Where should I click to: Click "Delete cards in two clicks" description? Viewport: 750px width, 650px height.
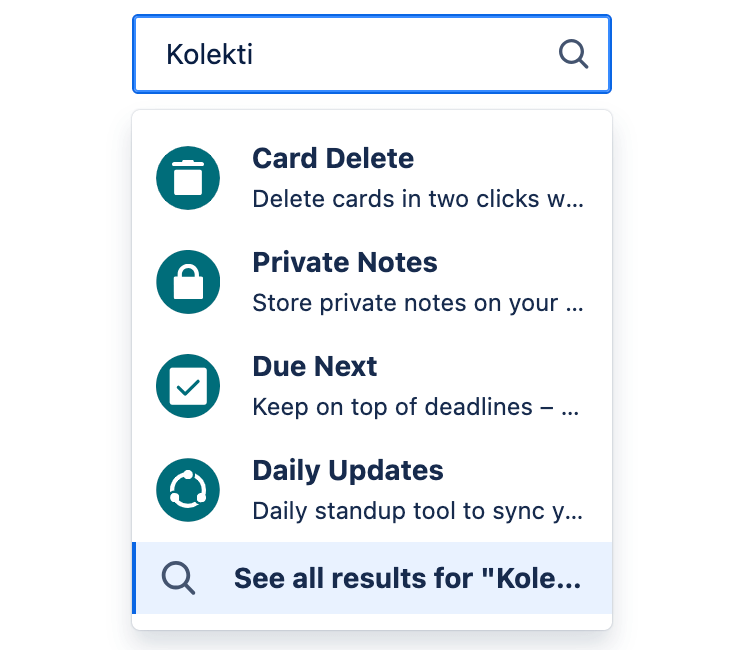point(396,199)
